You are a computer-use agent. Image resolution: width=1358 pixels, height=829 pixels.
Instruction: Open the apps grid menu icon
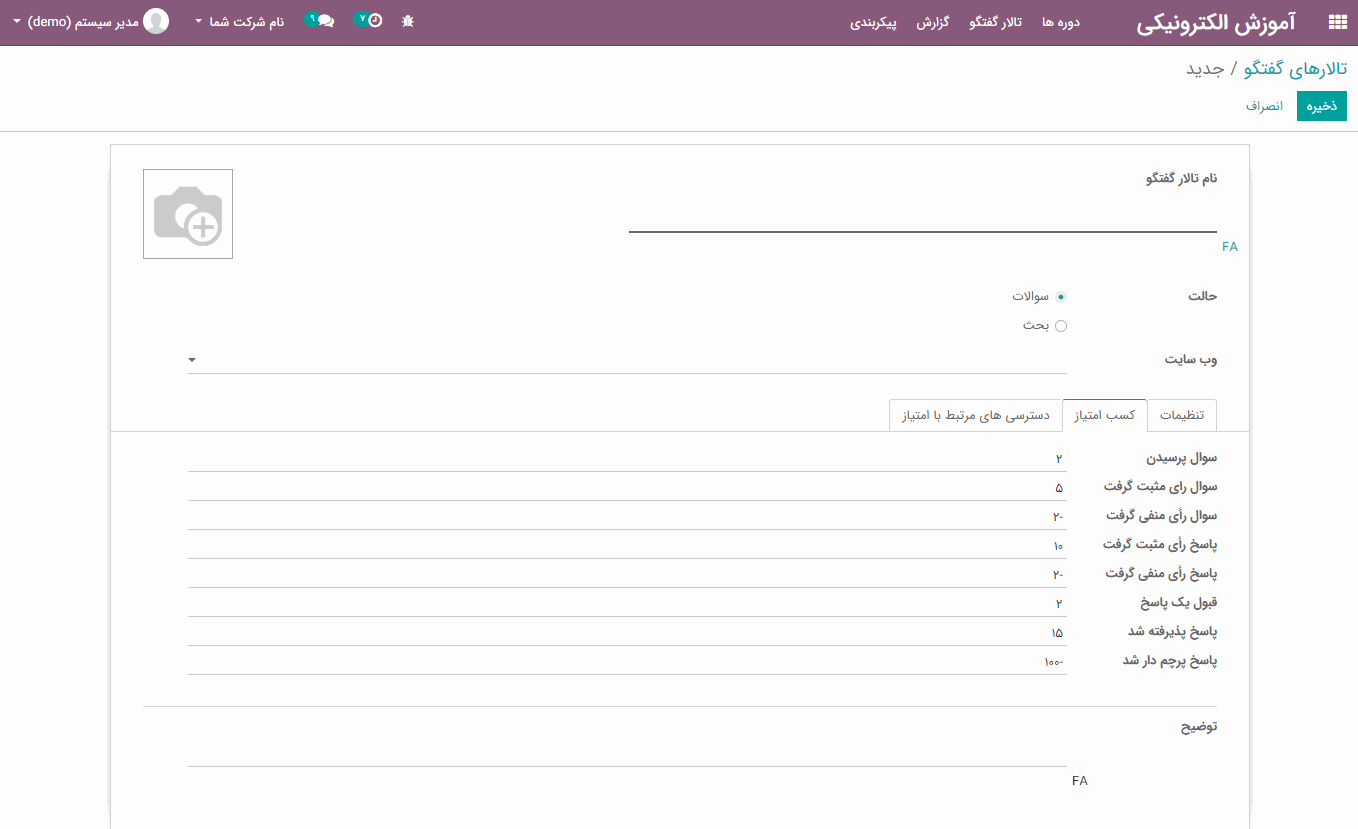(x=1337, y=23)
